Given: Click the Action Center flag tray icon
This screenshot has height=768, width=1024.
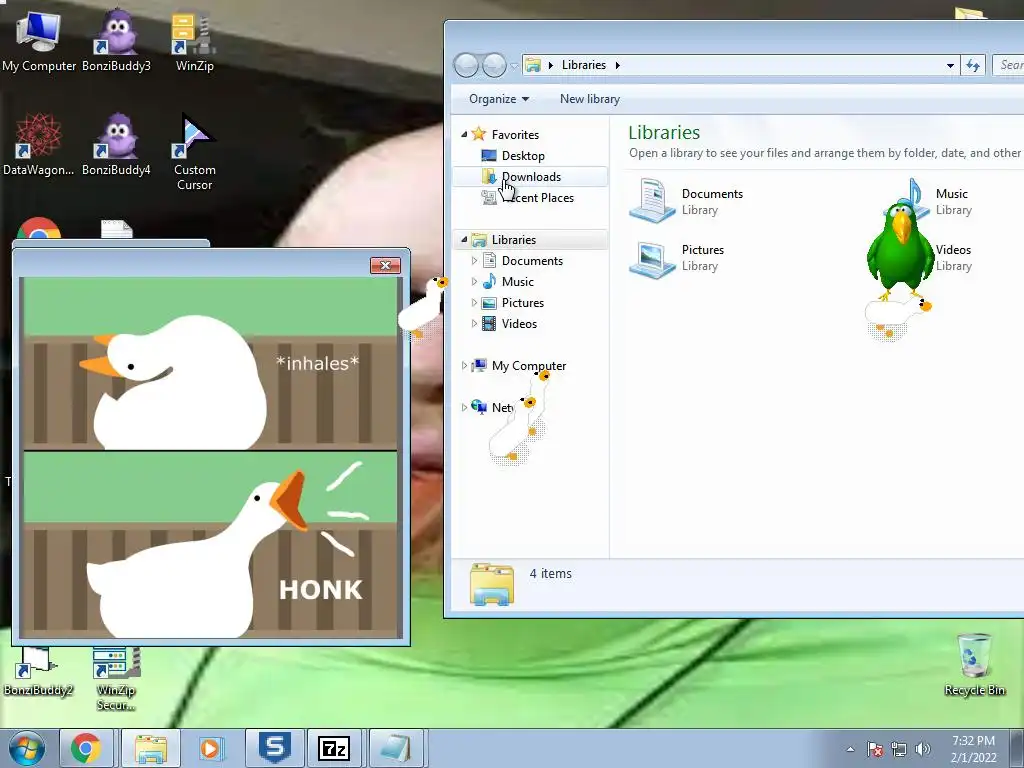Looking at the screenshot, I should coord(875,749).
